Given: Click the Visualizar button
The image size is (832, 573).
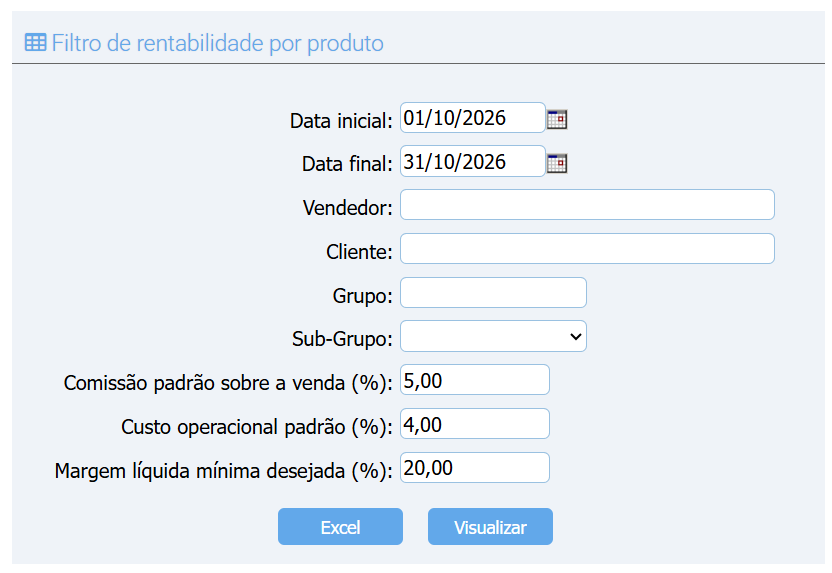Looking at the screenshot, I should coord(490,527).
